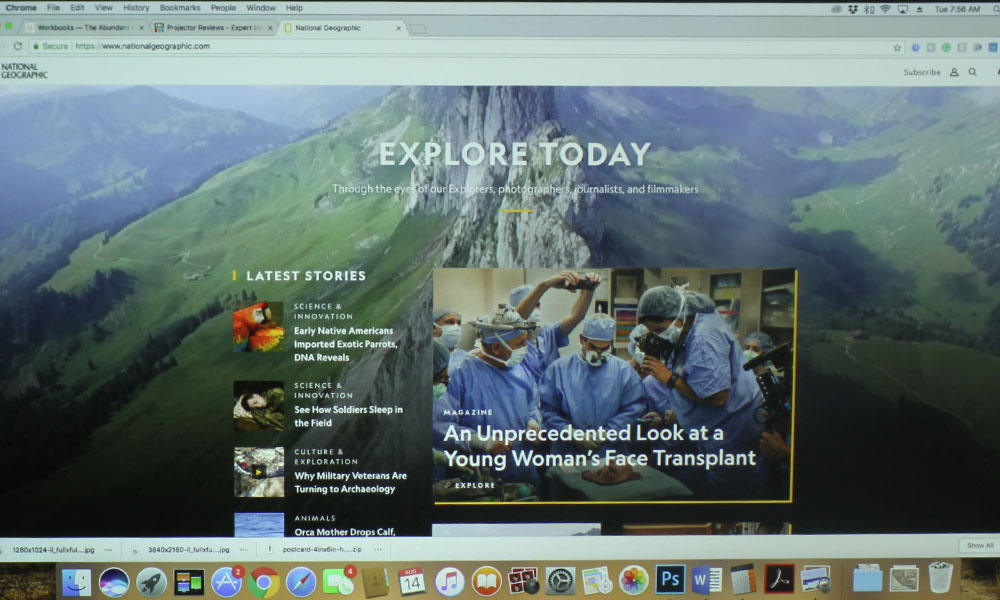Open the Edit menu

[77, 8]
